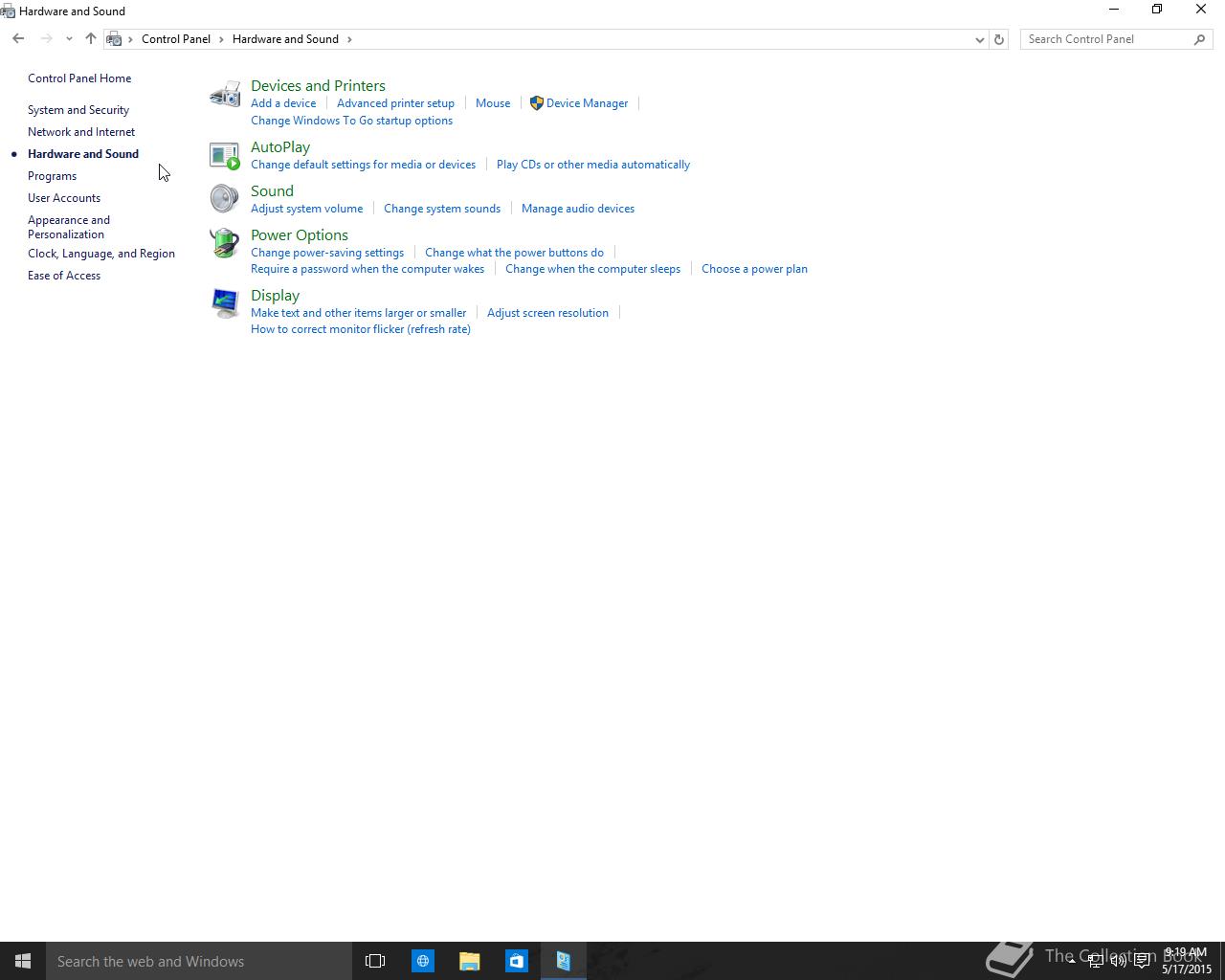Open Appearance and Personalization

coord(69,227)
